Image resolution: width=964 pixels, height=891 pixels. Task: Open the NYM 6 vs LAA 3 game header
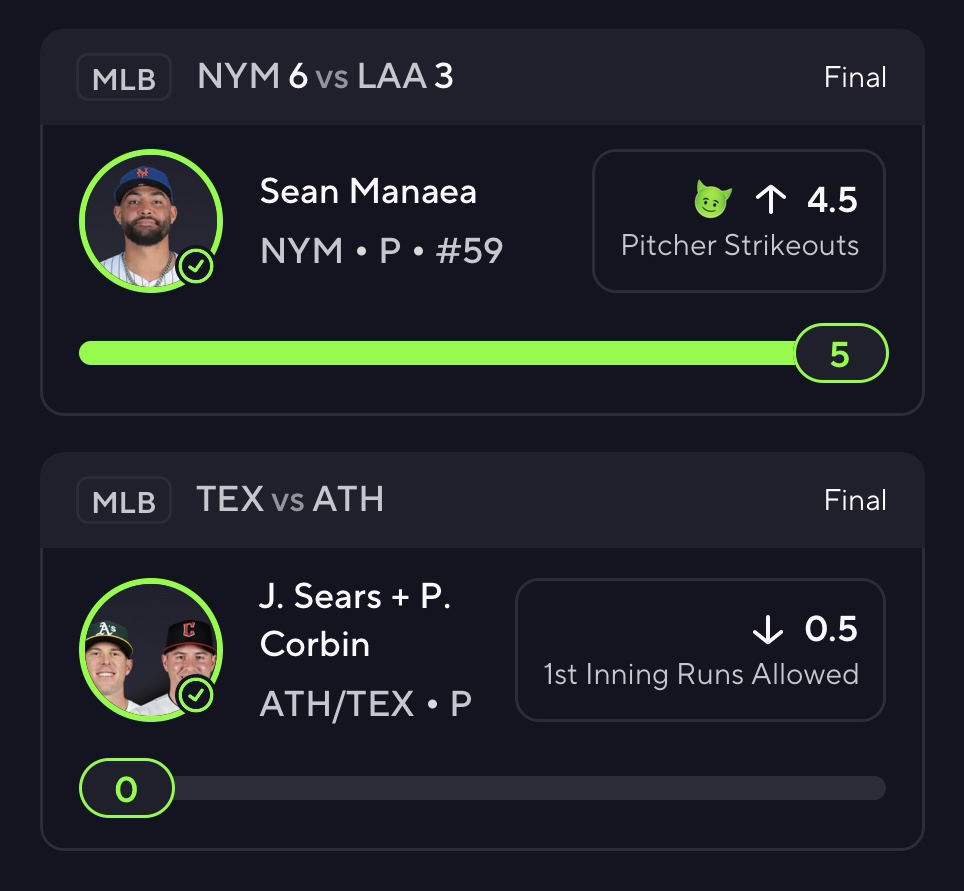[325, 77]
